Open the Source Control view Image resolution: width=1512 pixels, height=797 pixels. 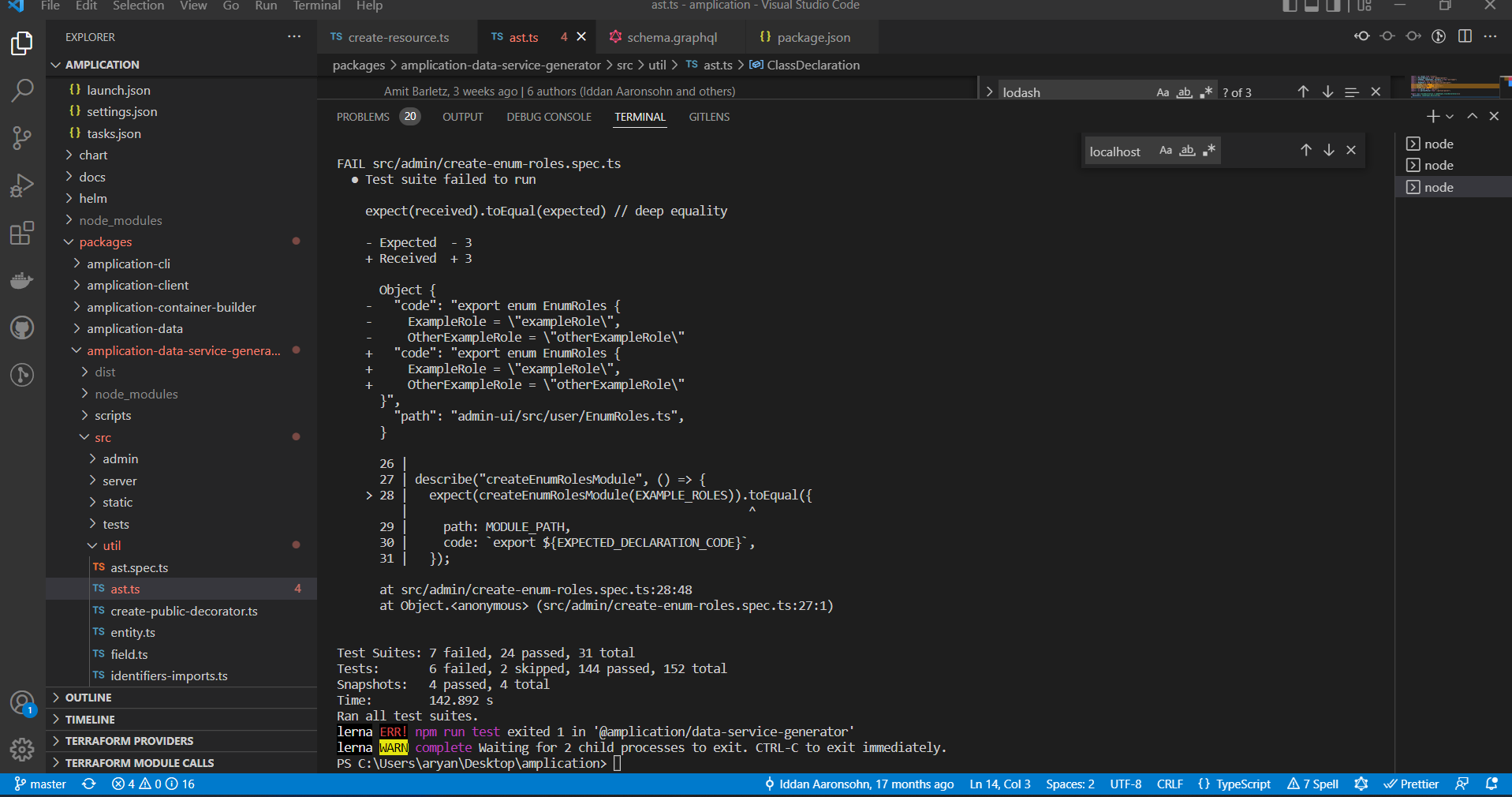click(21, 137)
